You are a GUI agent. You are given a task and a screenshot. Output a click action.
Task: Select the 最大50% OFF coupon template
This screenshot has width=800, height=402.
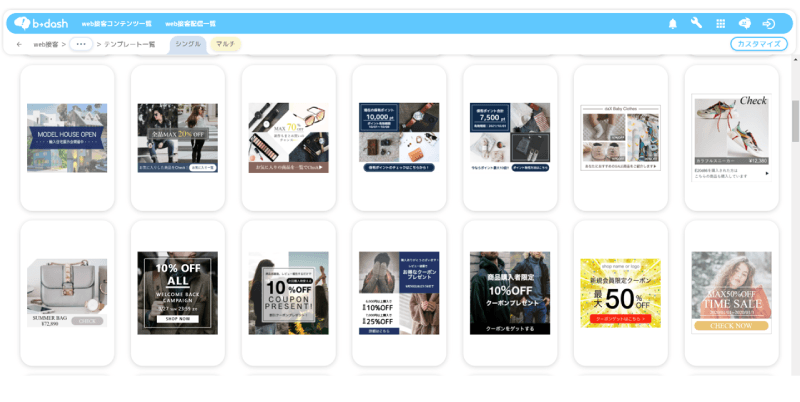click(620, 293)
